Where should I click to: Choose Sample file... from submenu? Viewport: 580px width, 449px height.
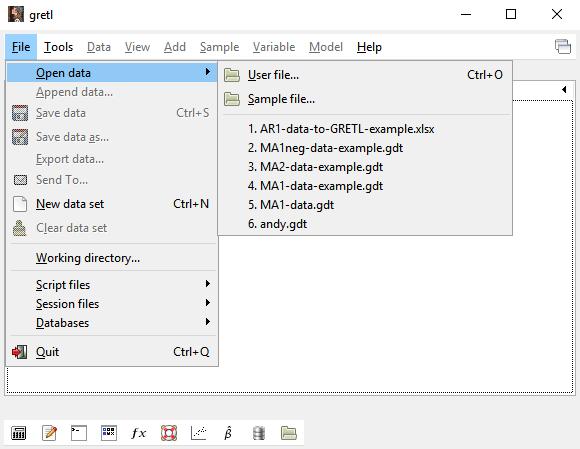(365, 99)
